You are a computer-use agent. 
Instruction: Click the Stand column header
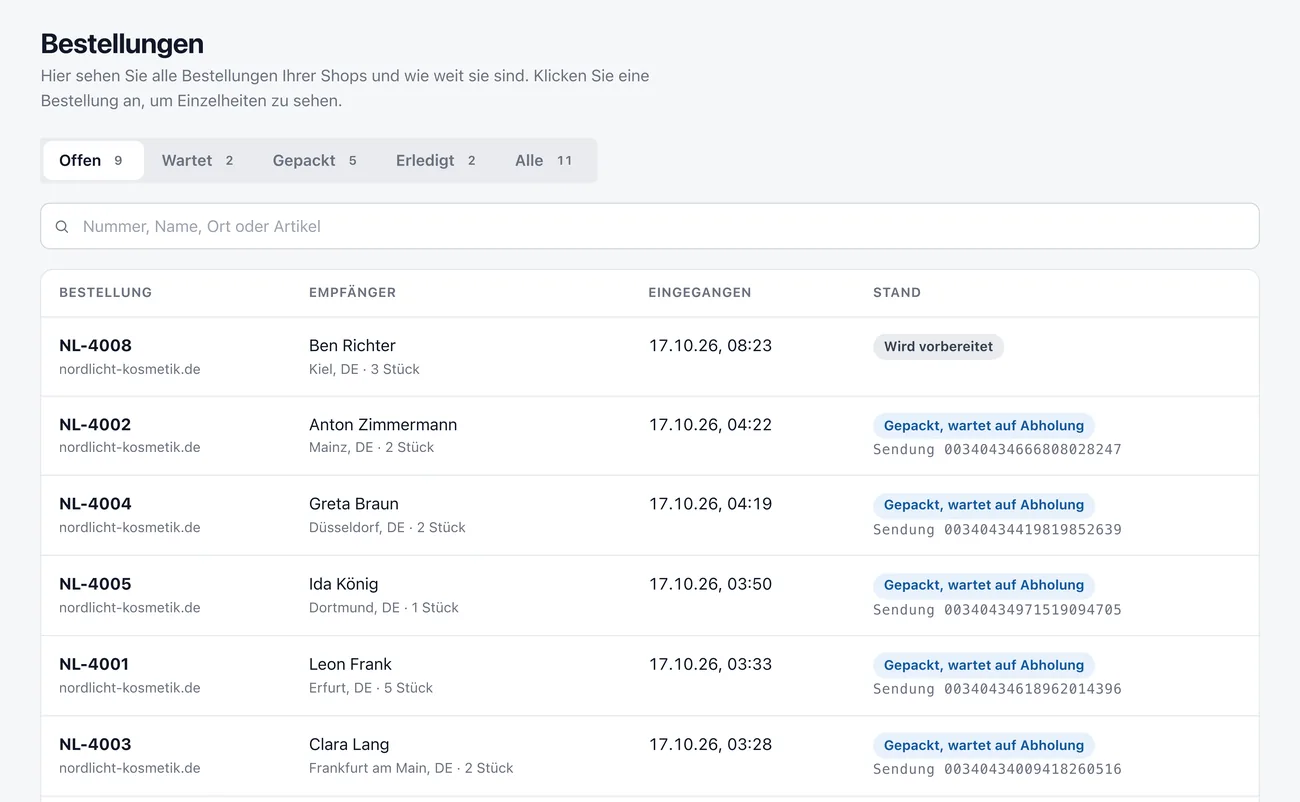(897, 293)
